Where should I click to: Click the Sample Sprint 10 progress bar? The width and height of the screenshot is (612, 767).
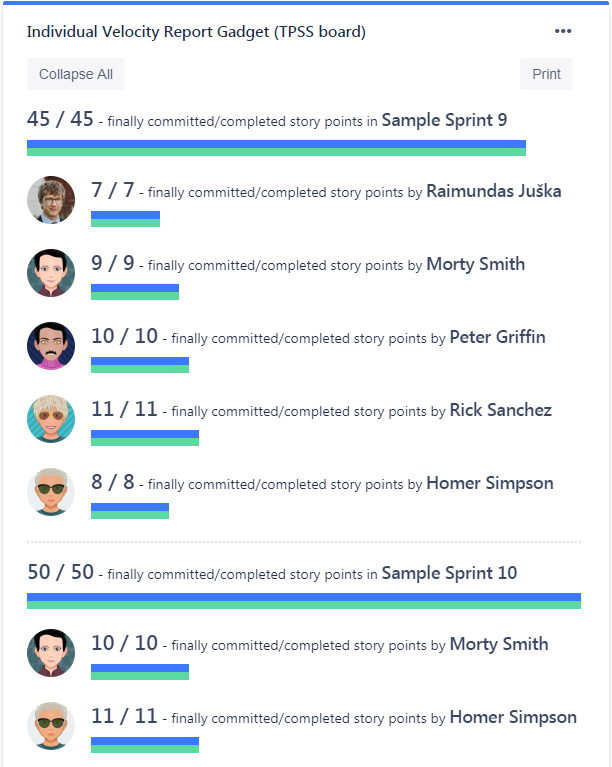coord(304,601)
